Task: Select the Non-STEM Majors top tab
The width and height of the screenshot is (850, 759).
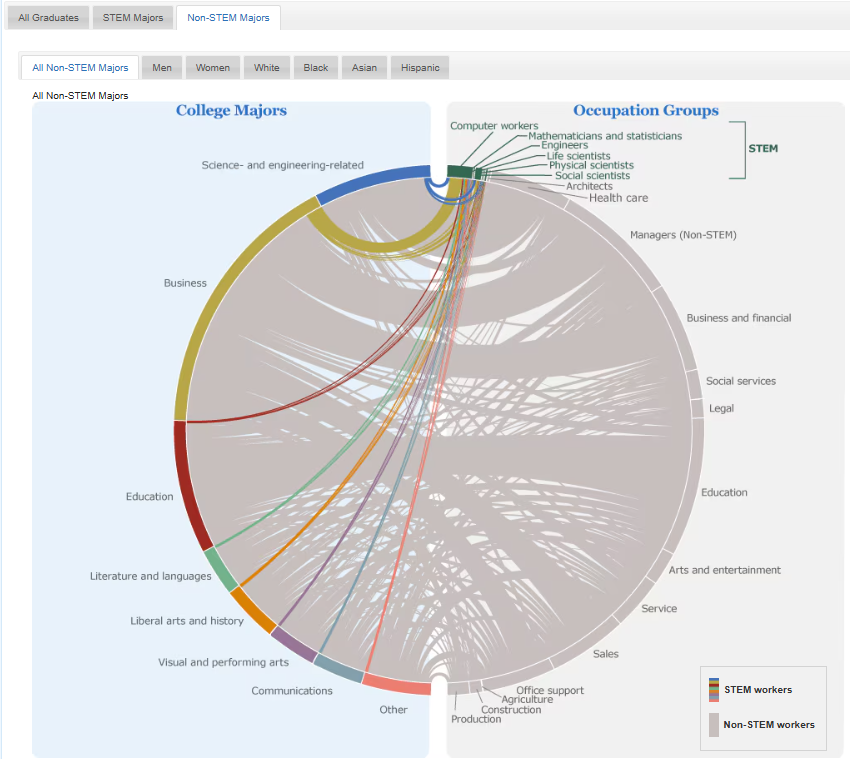Action: point(228,18)
